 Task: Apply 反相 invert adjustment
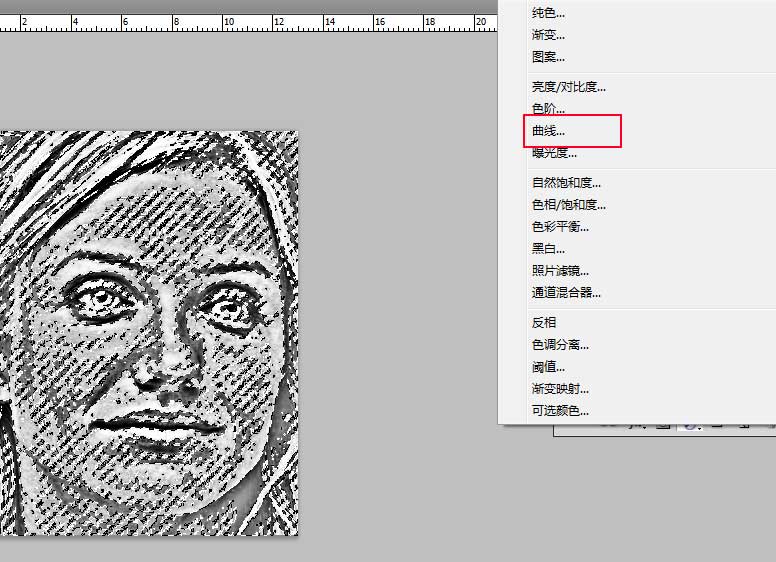[x=544, y=323]
